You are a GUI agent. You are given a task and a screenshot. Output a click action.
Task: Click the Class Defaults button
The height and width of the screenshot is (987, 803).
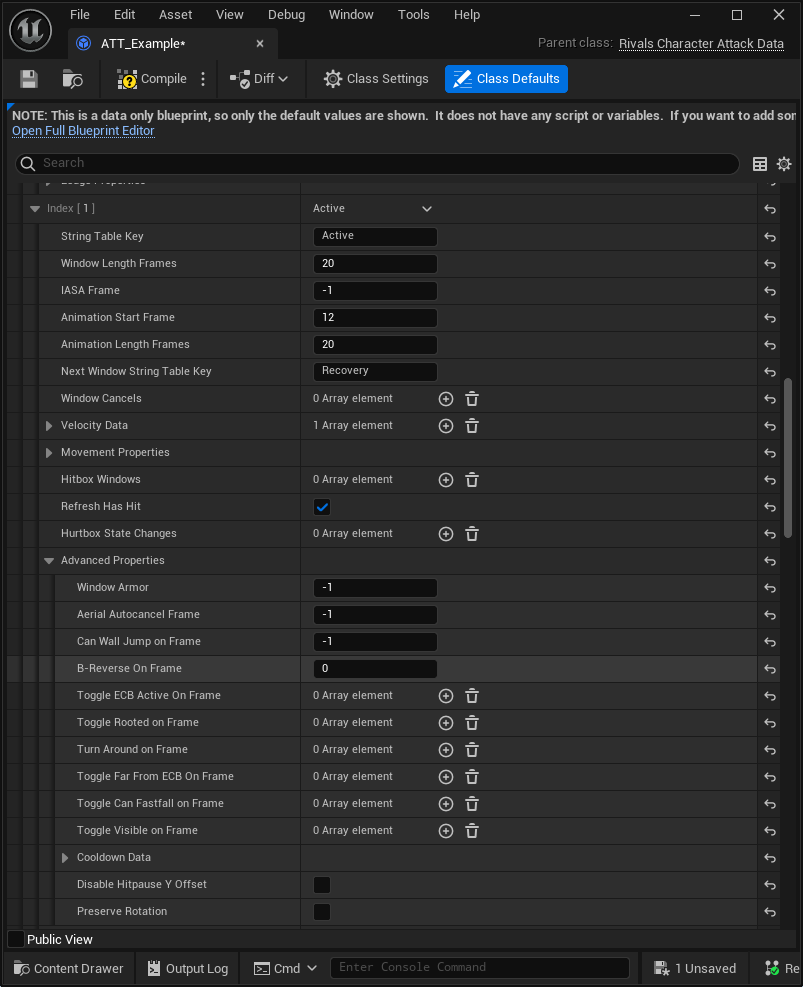(x=506, y=79)
